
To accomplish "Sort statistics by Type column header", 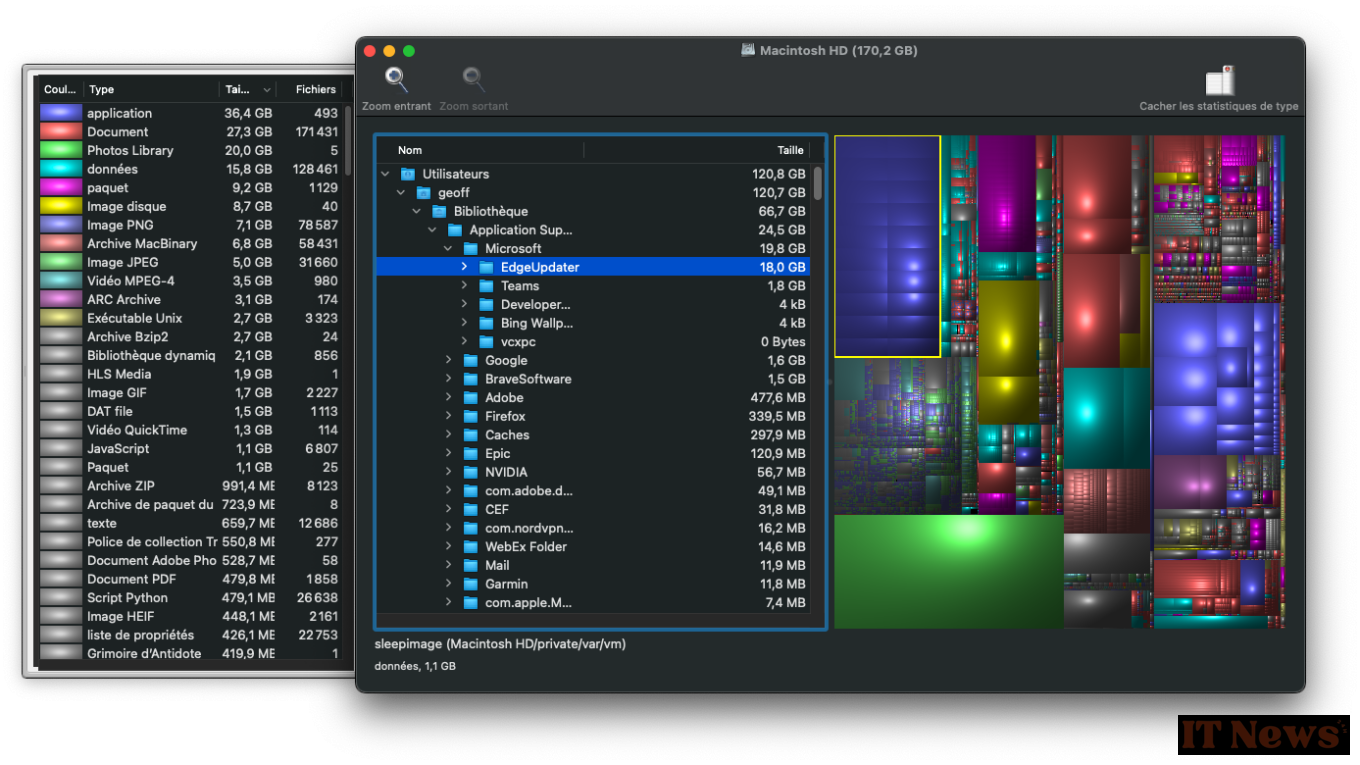I will point(151,89).
